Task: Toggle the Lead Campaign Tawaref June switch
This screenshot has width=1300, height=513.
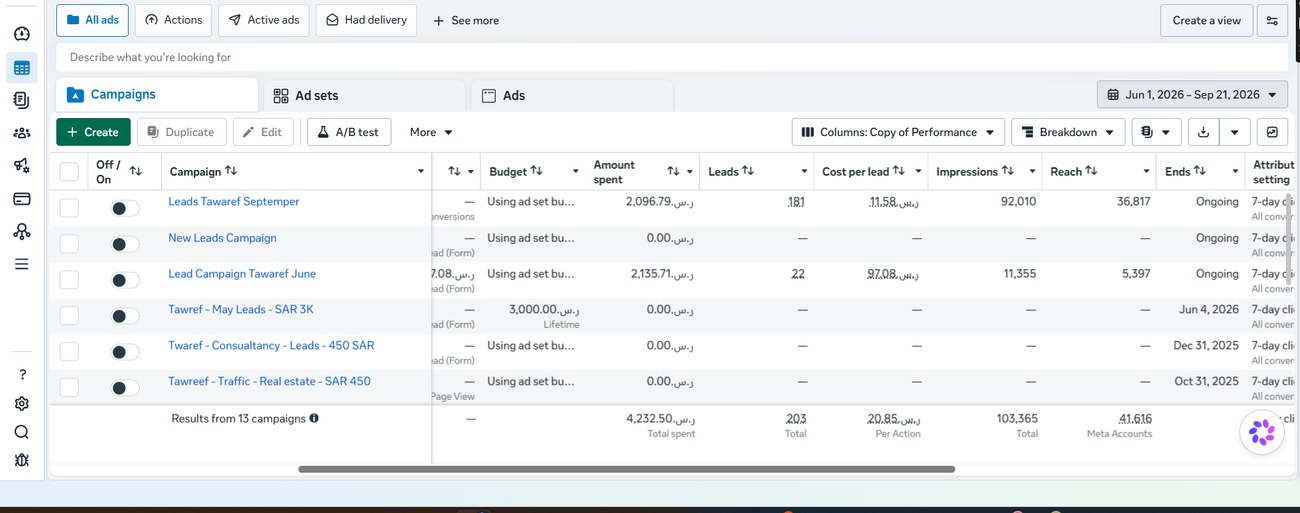Action: point(124,280)
